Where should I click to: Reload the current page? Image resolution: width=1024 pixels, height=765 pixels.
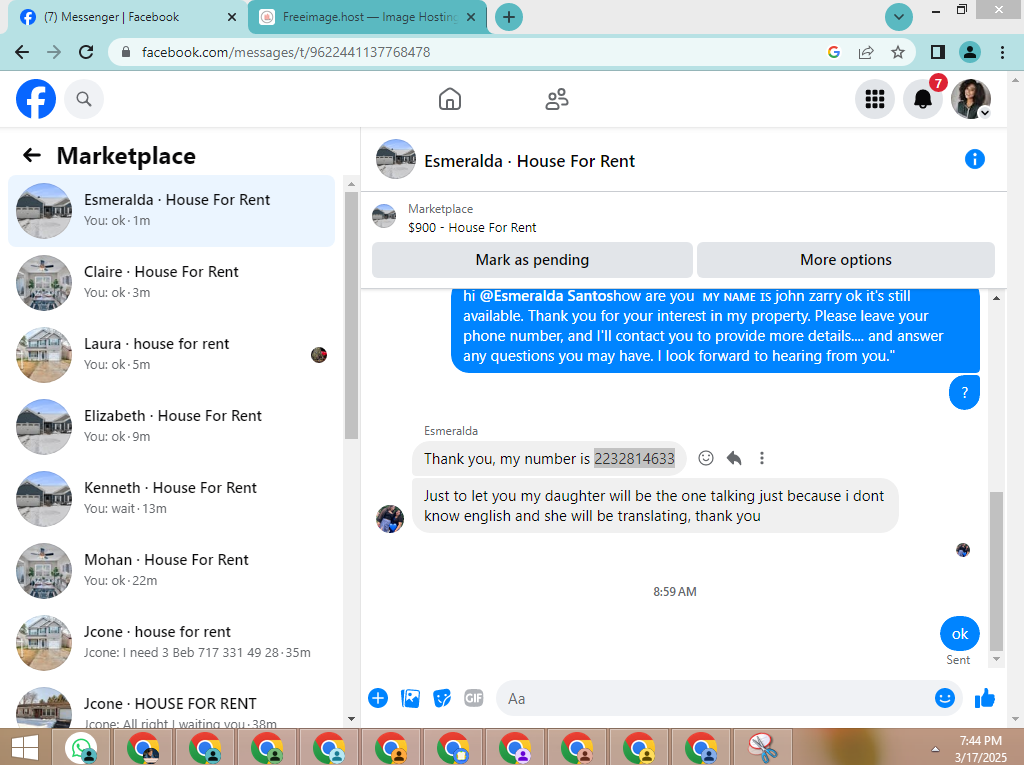point(86,52)
